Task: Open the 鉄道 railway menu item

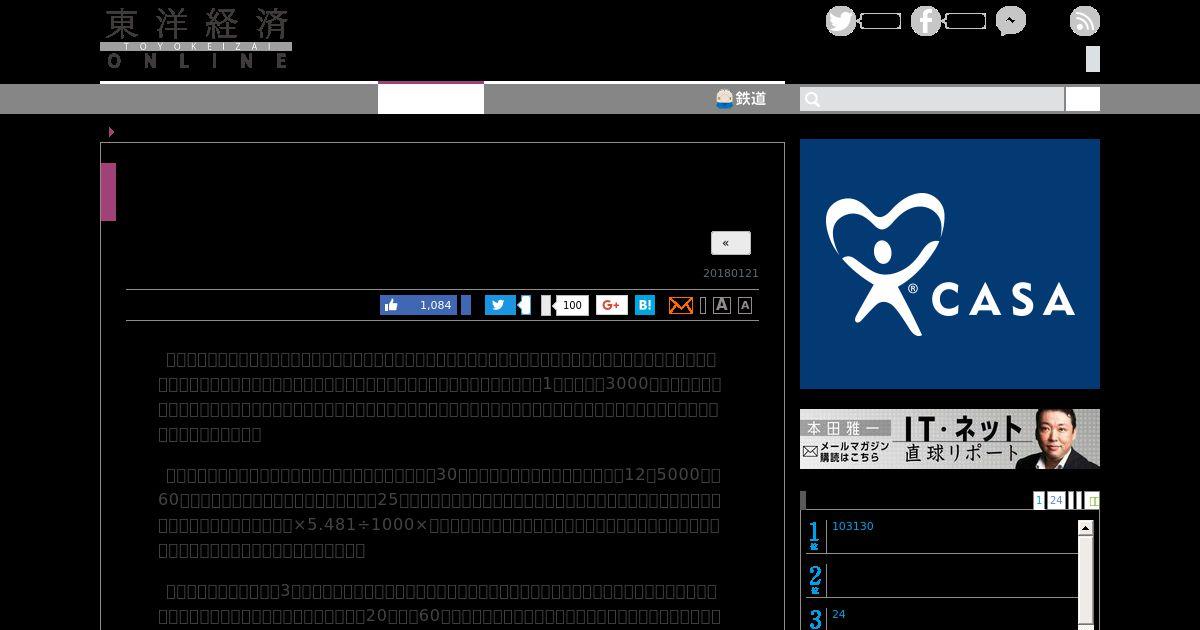Action: point(741,99)
